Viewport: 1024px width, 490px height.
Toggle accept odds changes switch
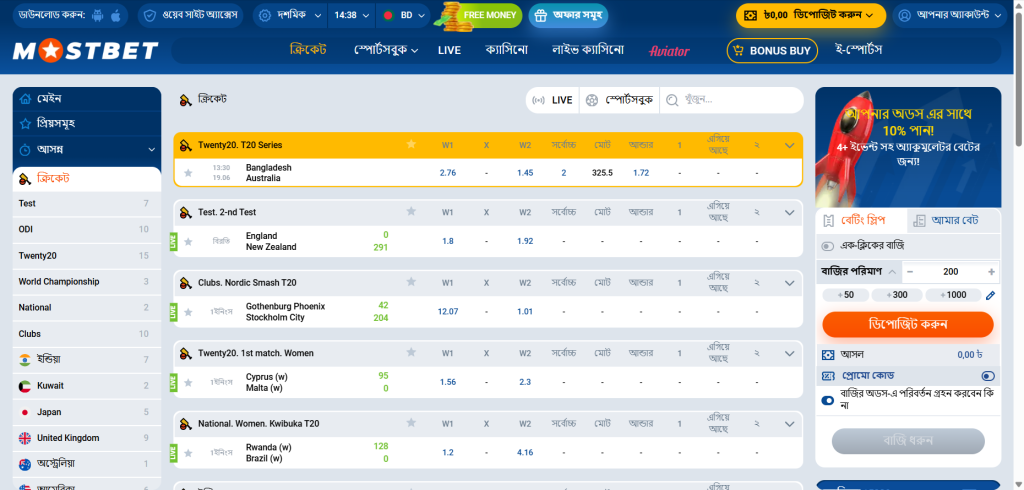pos(828,400)
